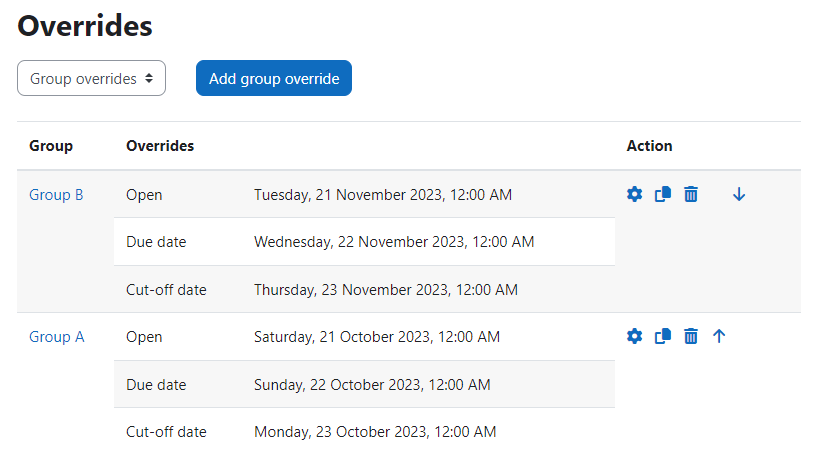Screen dimensions: 824x475
Task: Move Group A override up
Action: coord(719,336)
